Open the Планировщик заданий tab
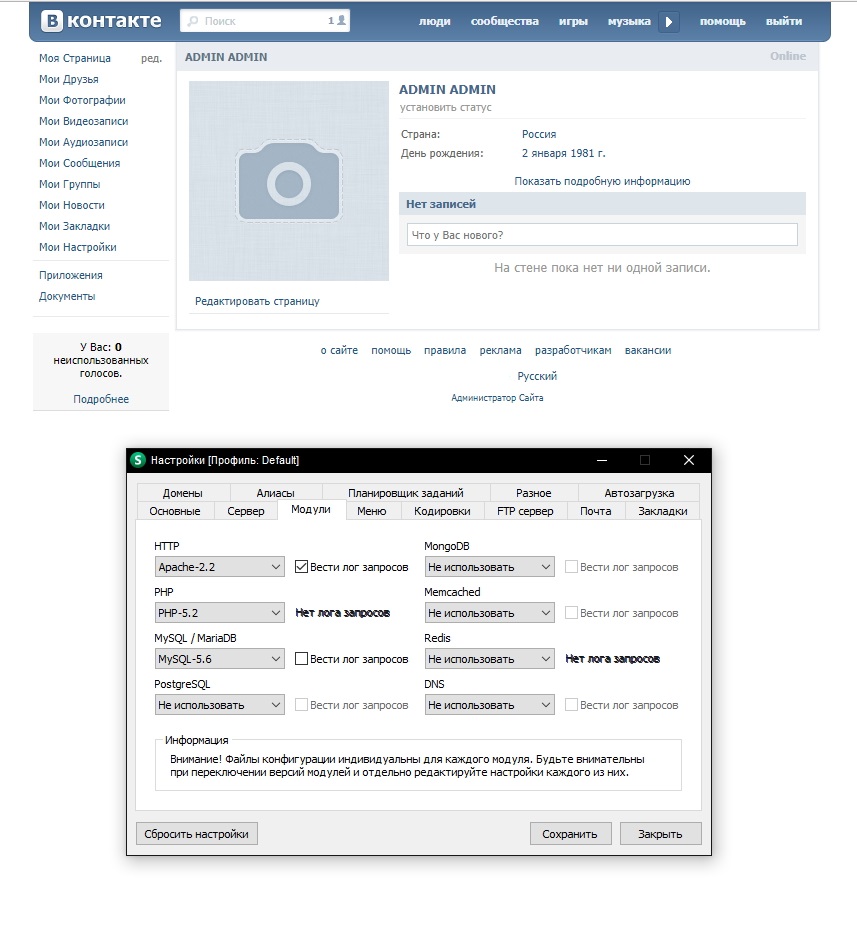857x927 pixels. [405, 492]
